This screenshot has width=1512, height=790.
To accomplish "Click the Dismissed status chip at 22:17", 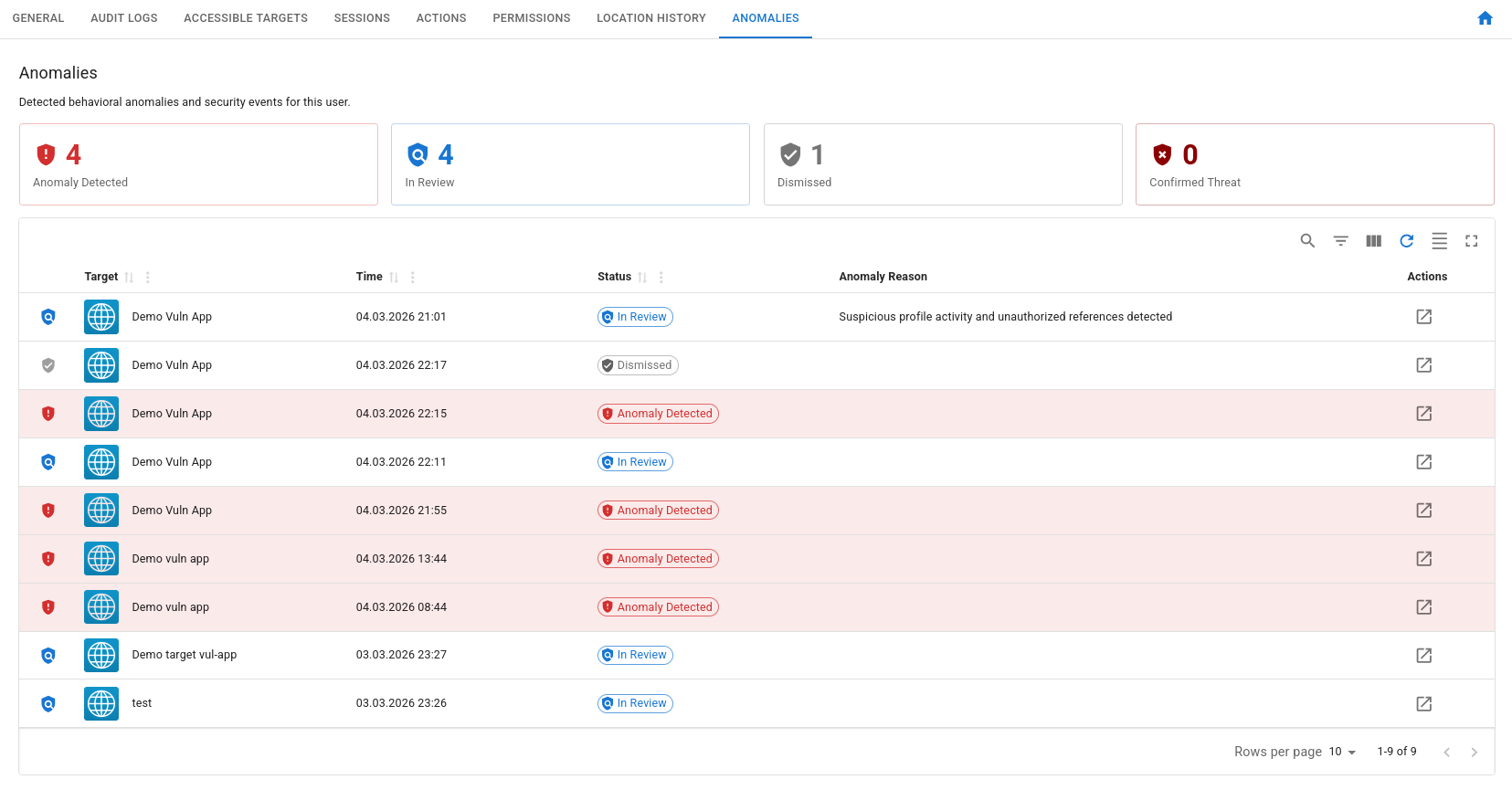I will click(638, 365).
